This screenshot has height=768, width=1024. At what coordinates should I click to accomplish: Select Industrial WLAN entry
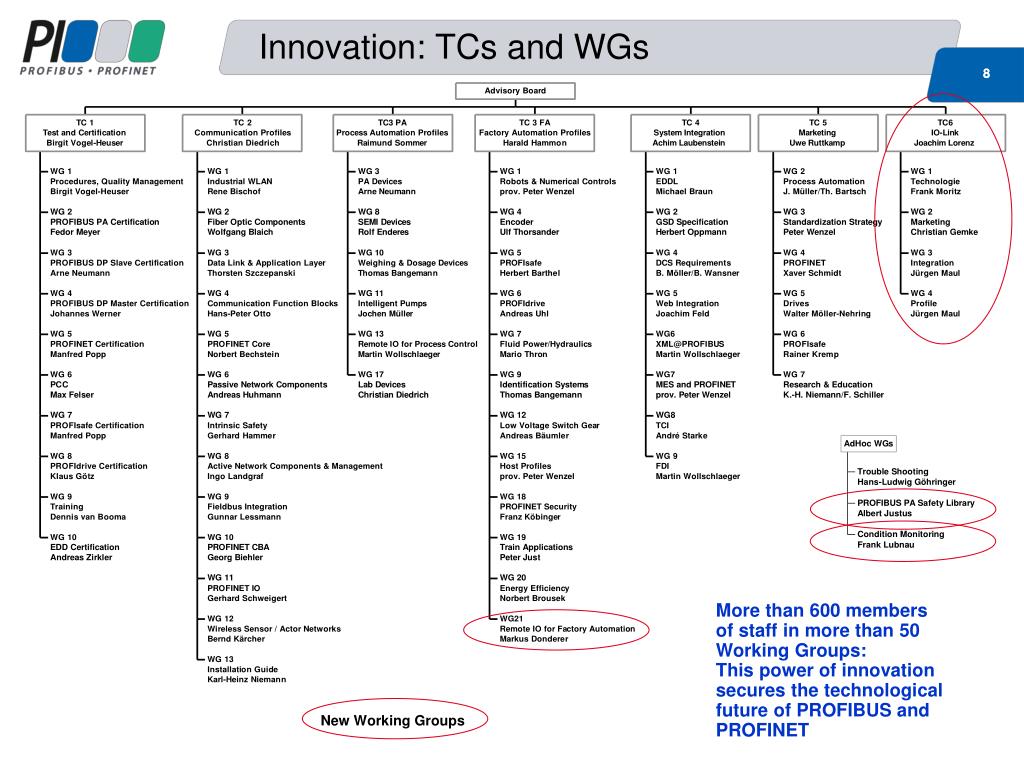coord(240,182)
